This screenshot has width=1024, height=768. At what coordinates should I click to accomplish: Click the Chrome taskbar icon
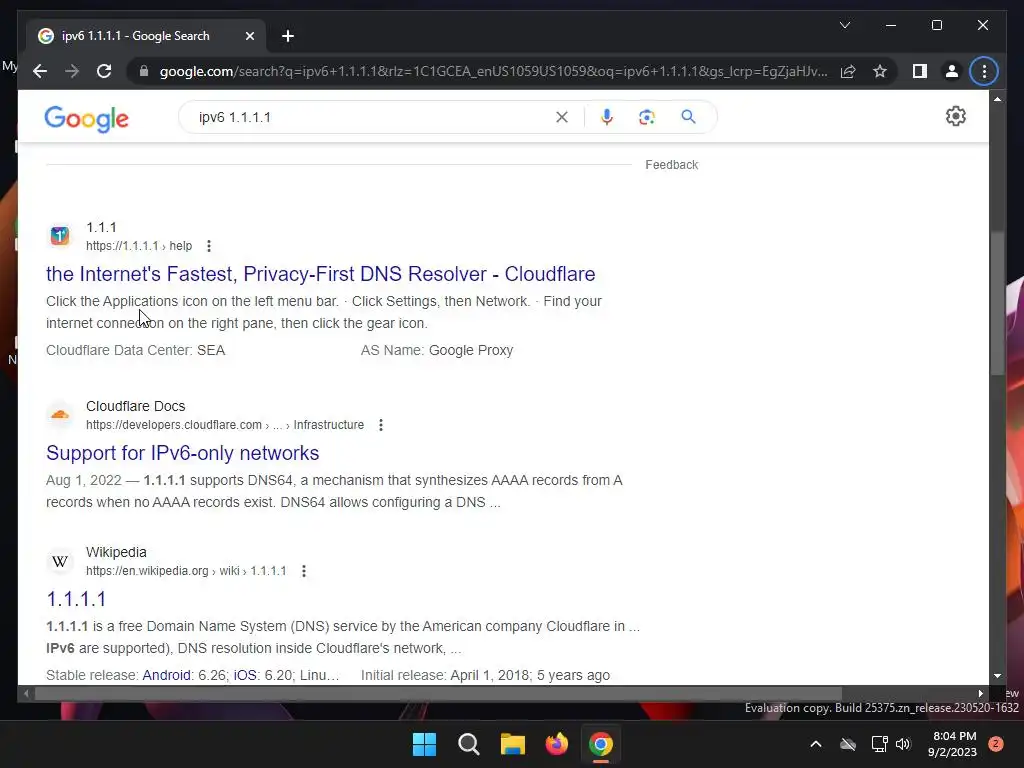point(601,744)
